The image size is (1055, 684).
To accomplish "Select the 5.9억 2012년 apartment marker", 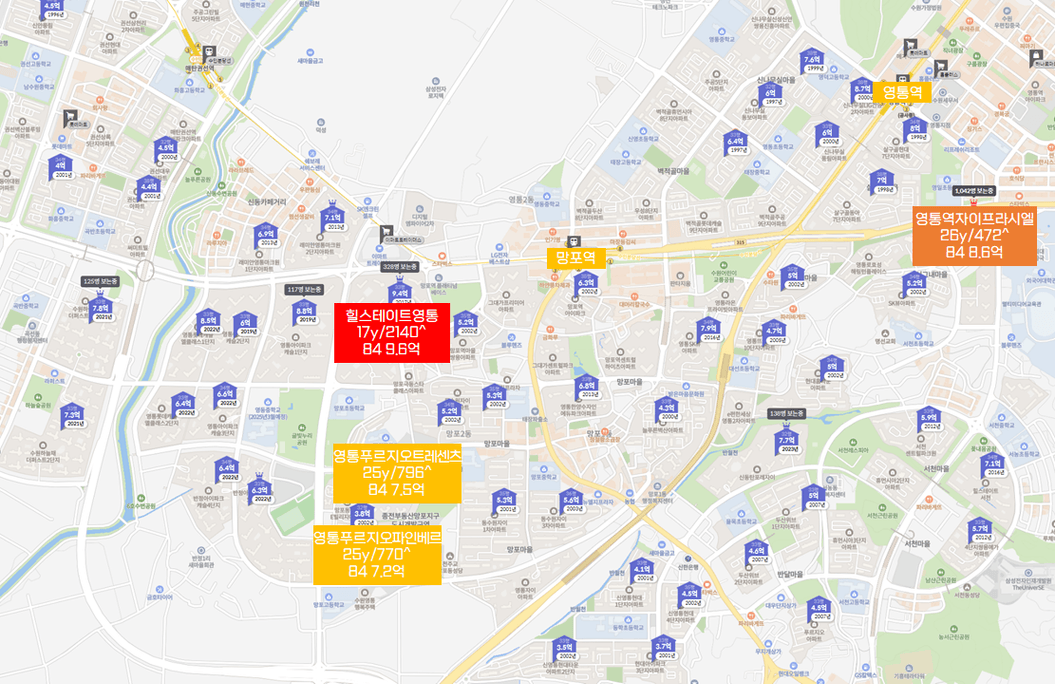I will coord(930,420).
